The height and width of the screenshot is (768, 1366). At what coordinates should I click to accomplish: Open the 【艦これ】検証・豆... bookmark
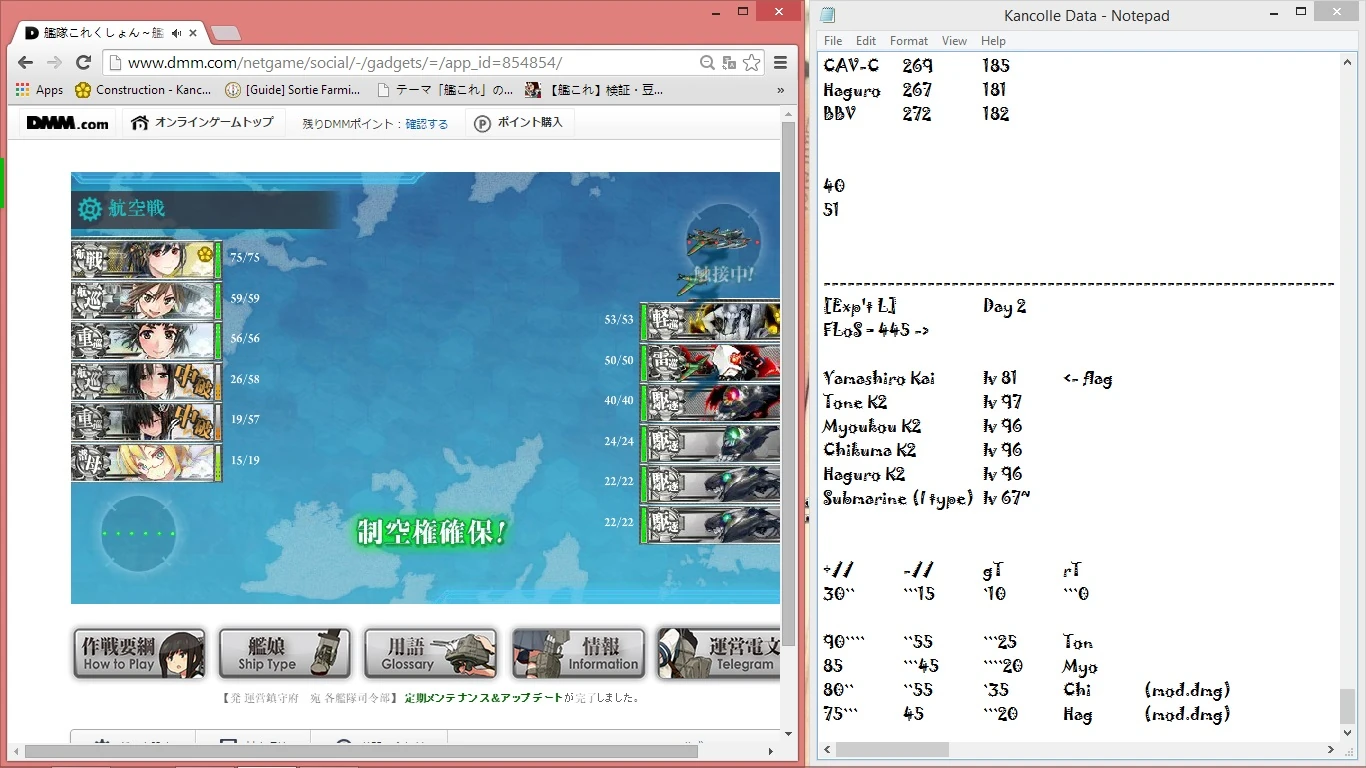594,90
